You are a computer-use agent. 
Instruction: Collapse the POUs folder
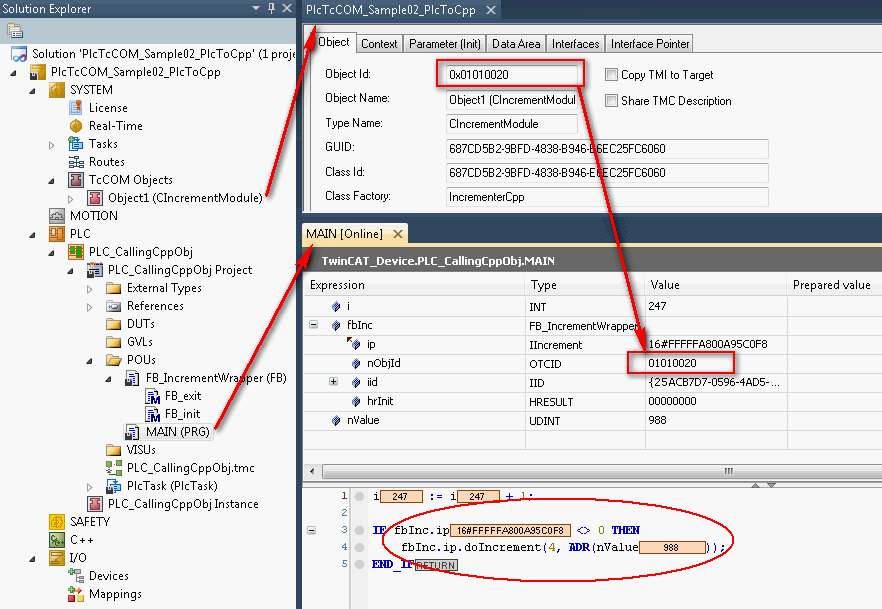89,361
